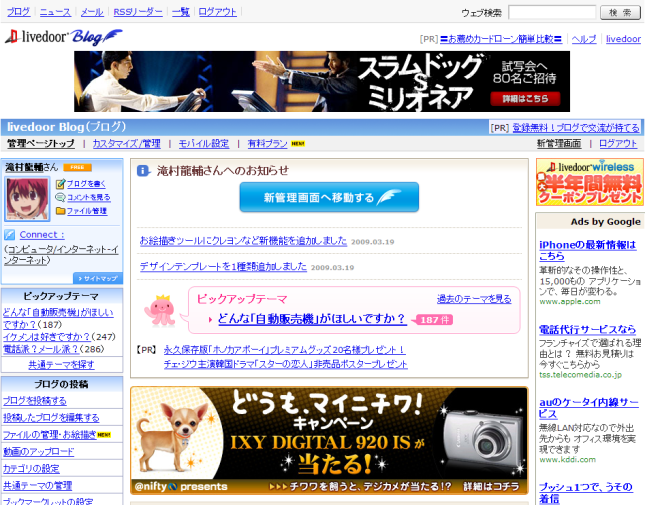
Task: Open the IXY DIGITAL 920 IS campaign banner
Action: [329, 440]
